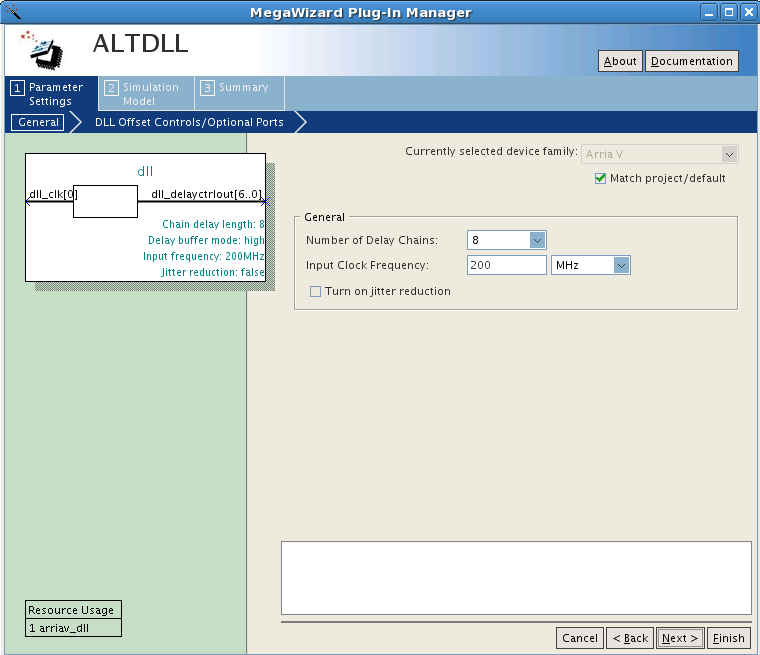This screenshot has width=760, height=655.
Task: Click the dll block diagram symbol
Action: click(145, 217)
